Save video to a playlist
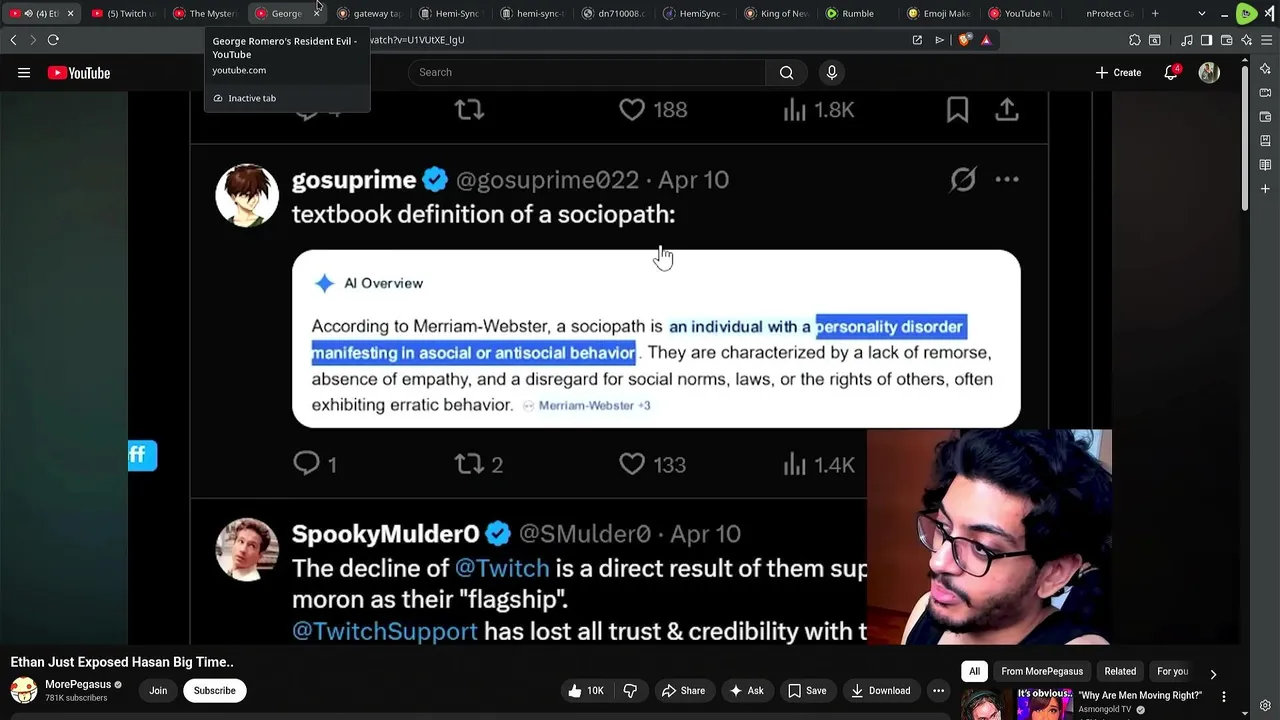This screenshot has height=720, width=1280. pos(807,690)
